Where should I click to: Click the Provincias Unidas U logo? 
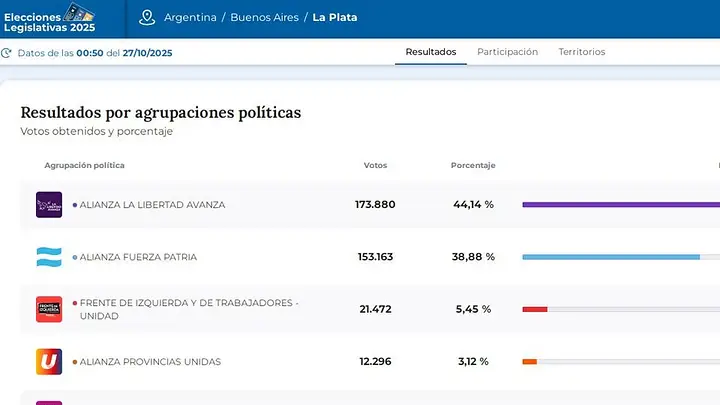coord(49,361)
